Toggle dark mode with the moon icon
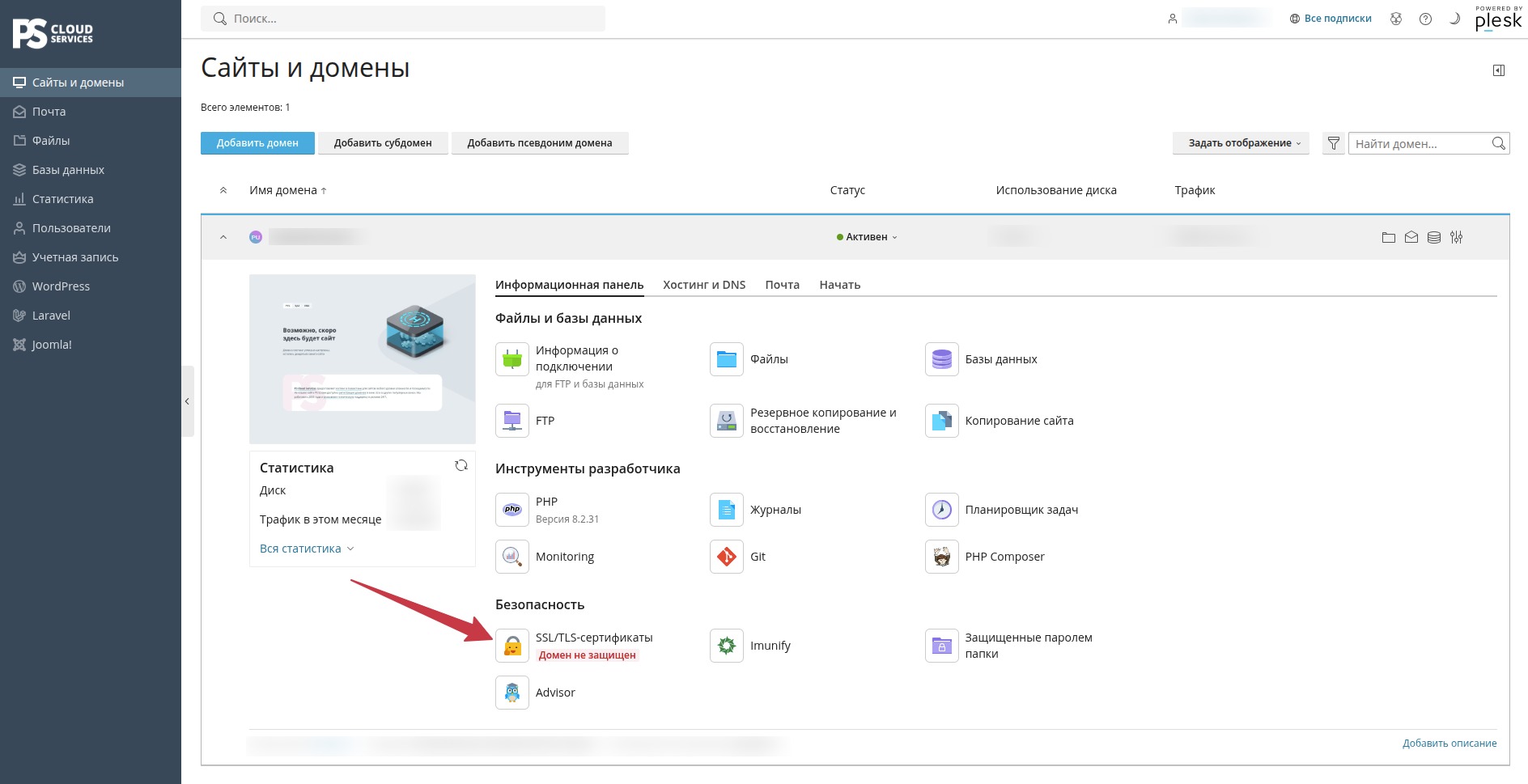This screenshot has height=784, width=1528. (1454, 19)
